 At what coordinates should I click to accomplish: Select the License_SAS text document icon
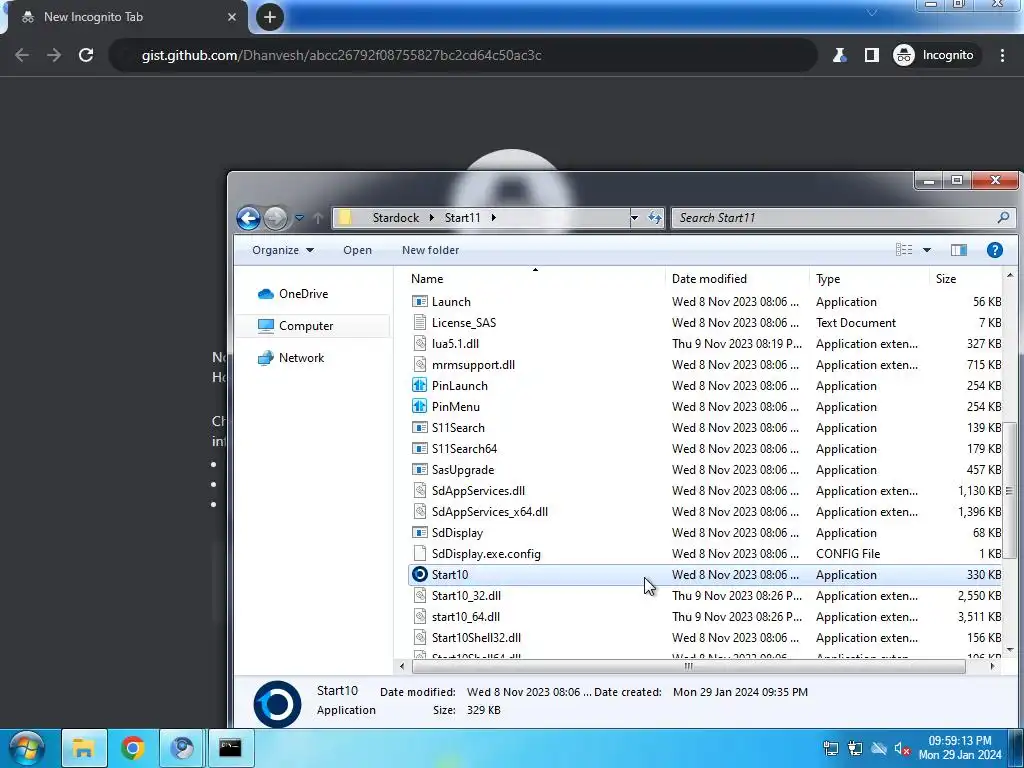click(x=419, y=323)
